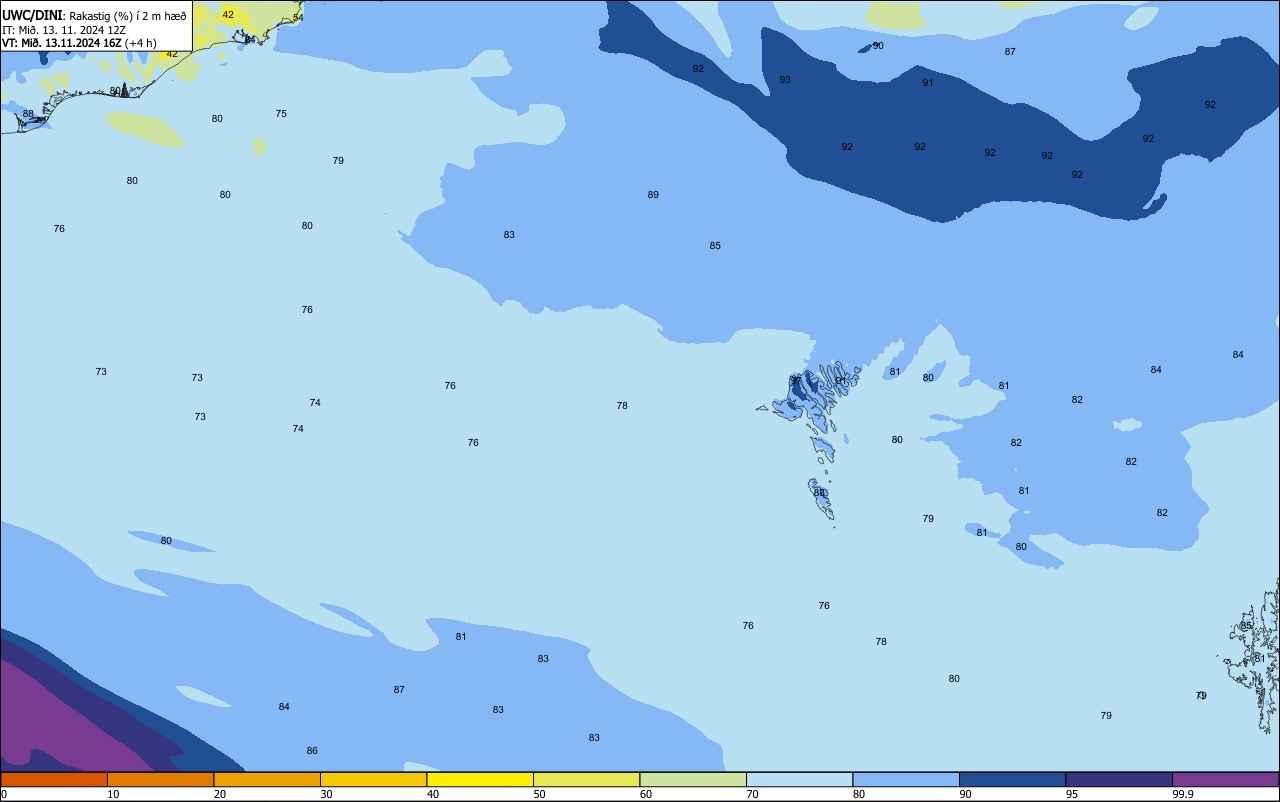This screenshot has width=1280, height=802.
Task: Click the 'VT: Mið. 13.11.2024 16Z (+4 h)' line
Action: coord(79,43)
